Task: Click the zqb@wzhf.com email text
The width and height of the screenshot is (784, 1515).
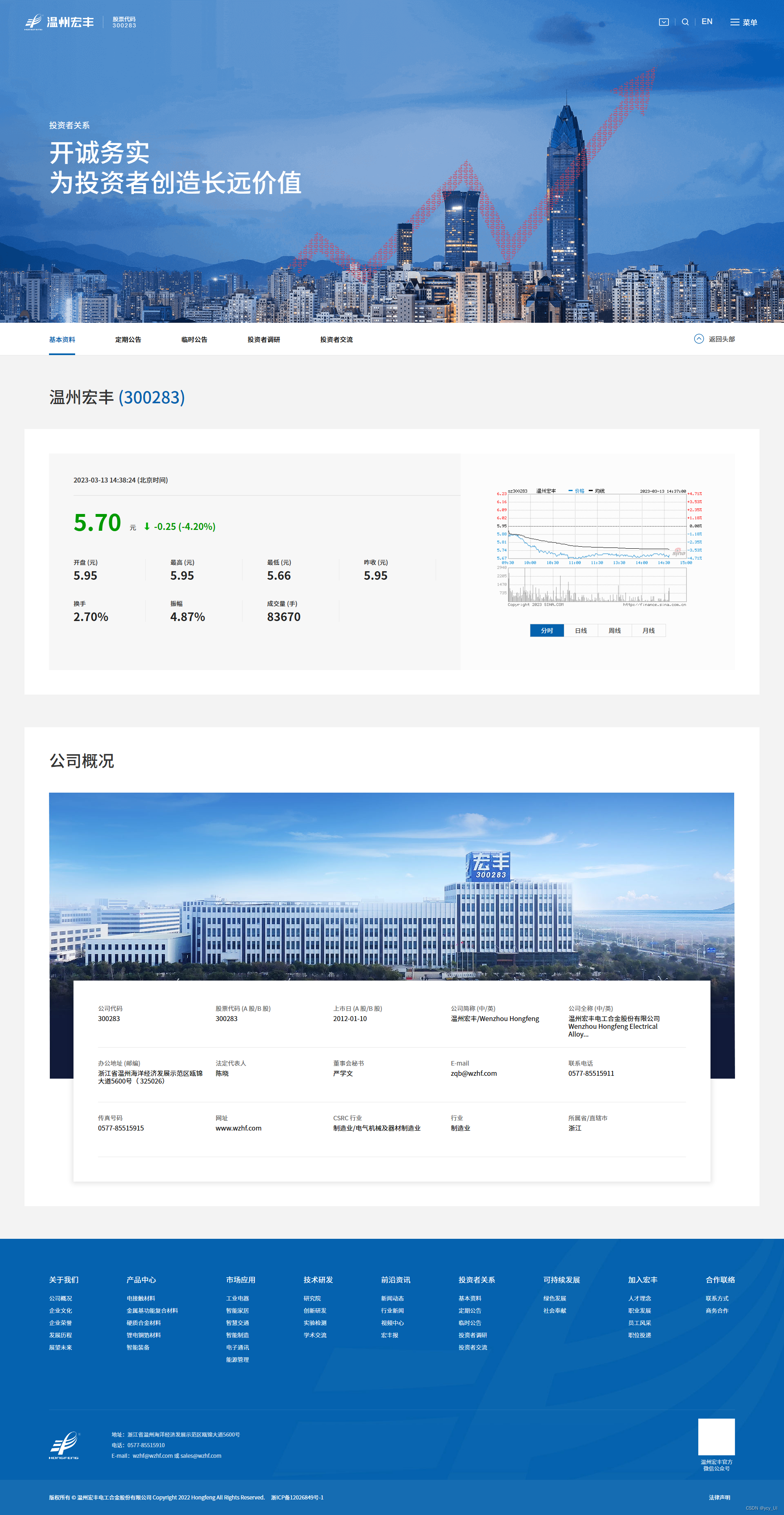Action: (474, 1073)
